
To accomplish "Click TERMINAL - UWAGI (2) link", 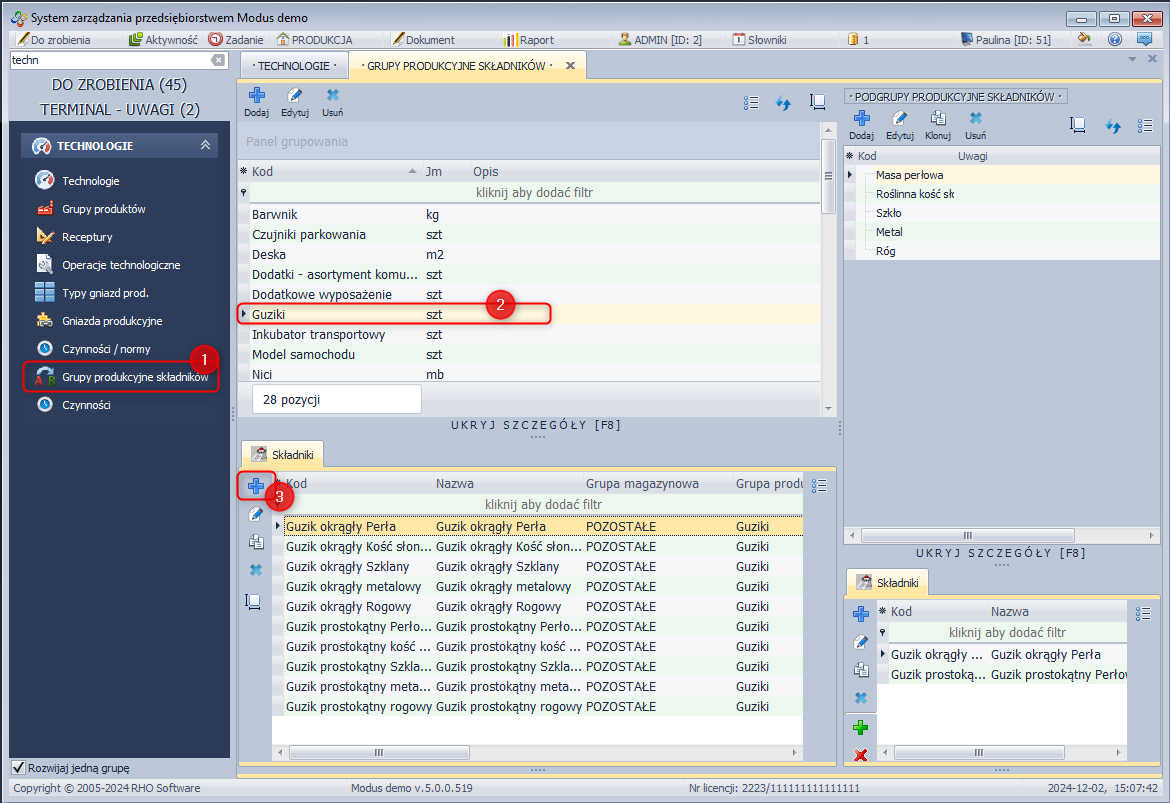I will tap(119, 109).
